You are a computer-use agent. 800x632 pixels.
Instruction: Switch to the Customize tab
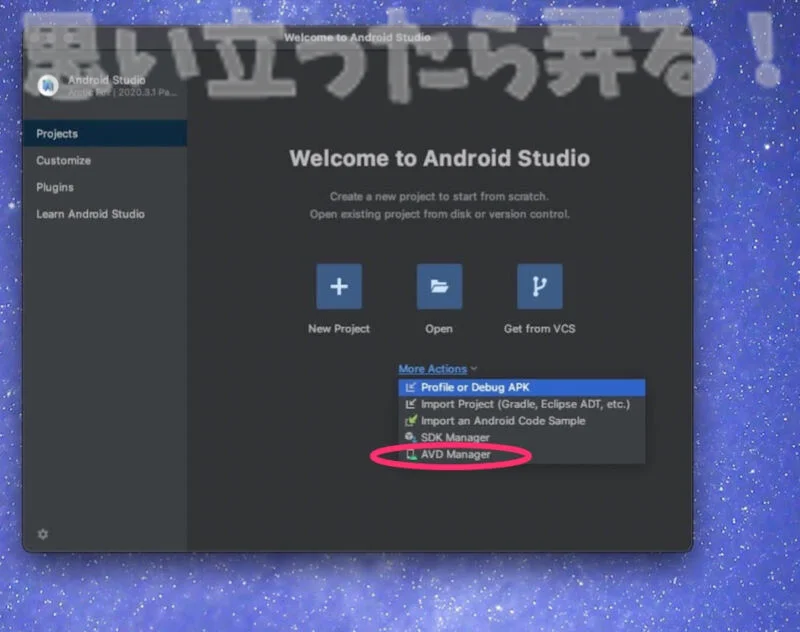tap(105, 161)
